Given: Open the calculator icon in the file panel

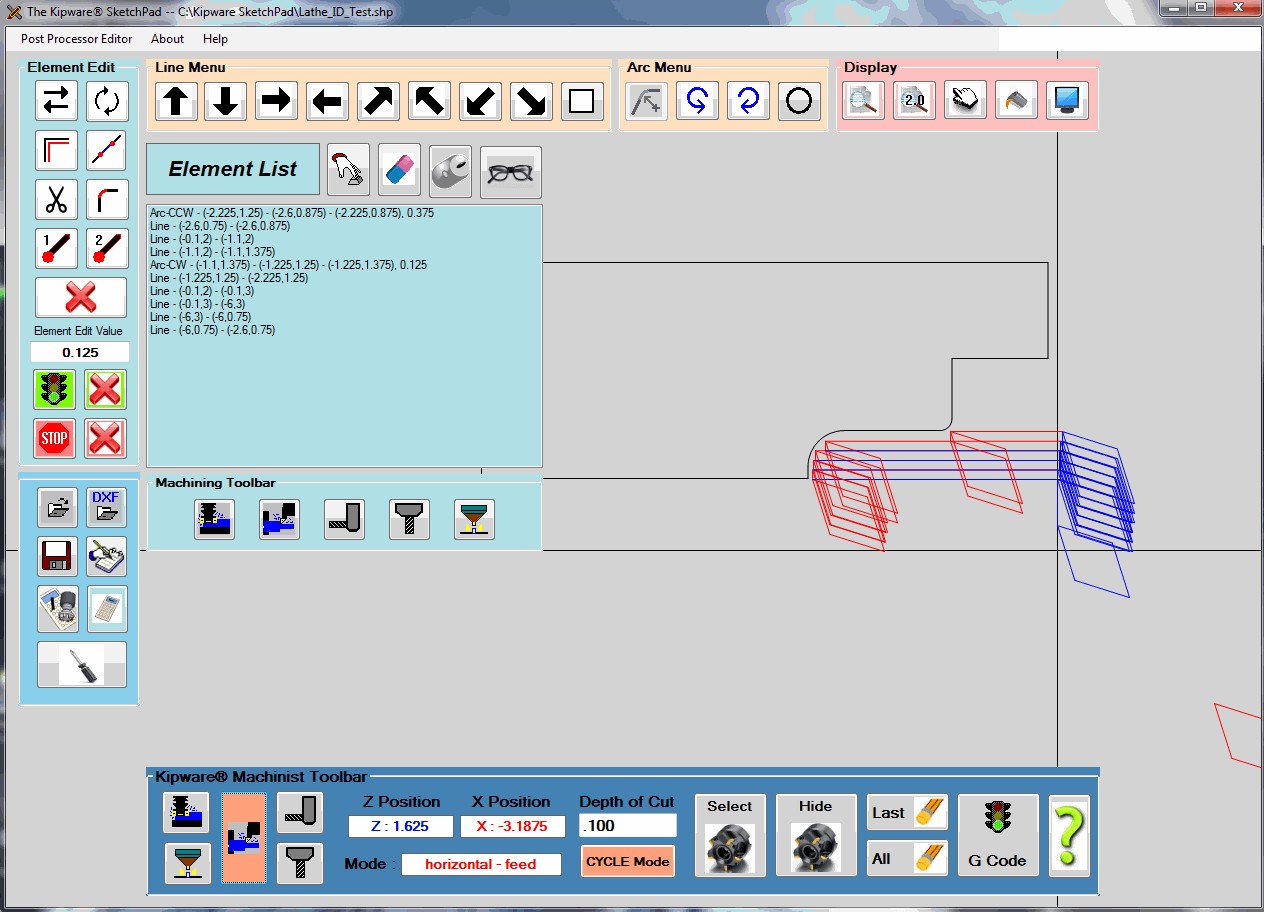Looking at the screenshot, I should pos(107,609).
